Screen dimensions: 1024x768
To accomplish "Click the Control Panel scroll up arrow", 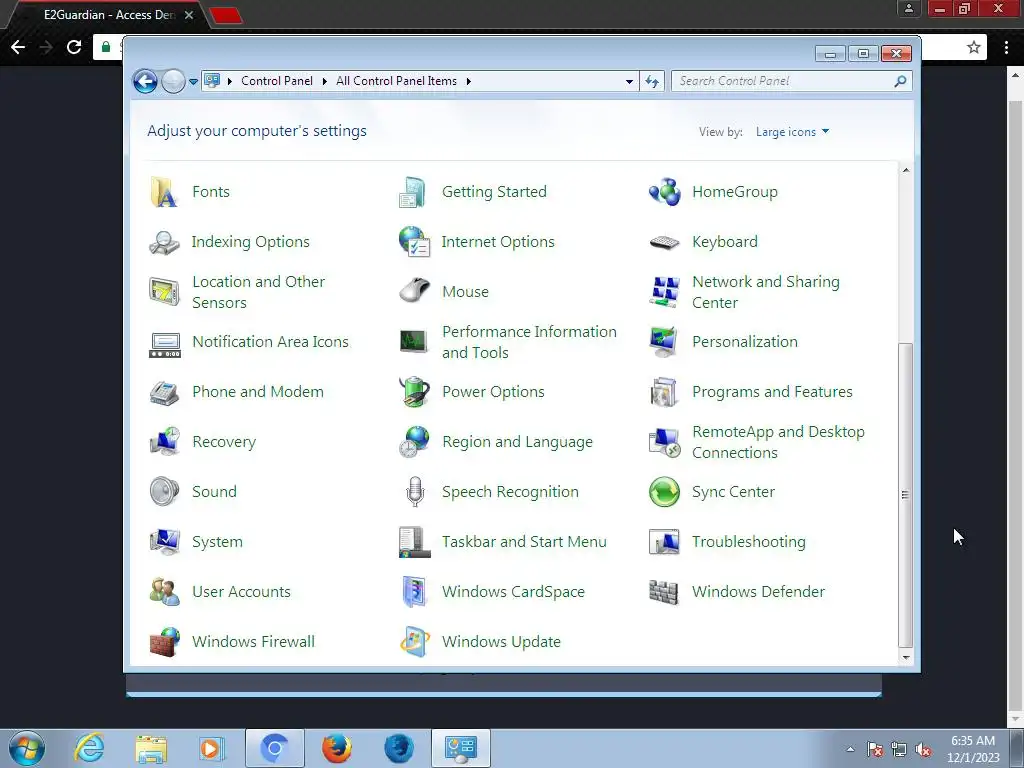I will pyautogui.click(x=906, y=170).
